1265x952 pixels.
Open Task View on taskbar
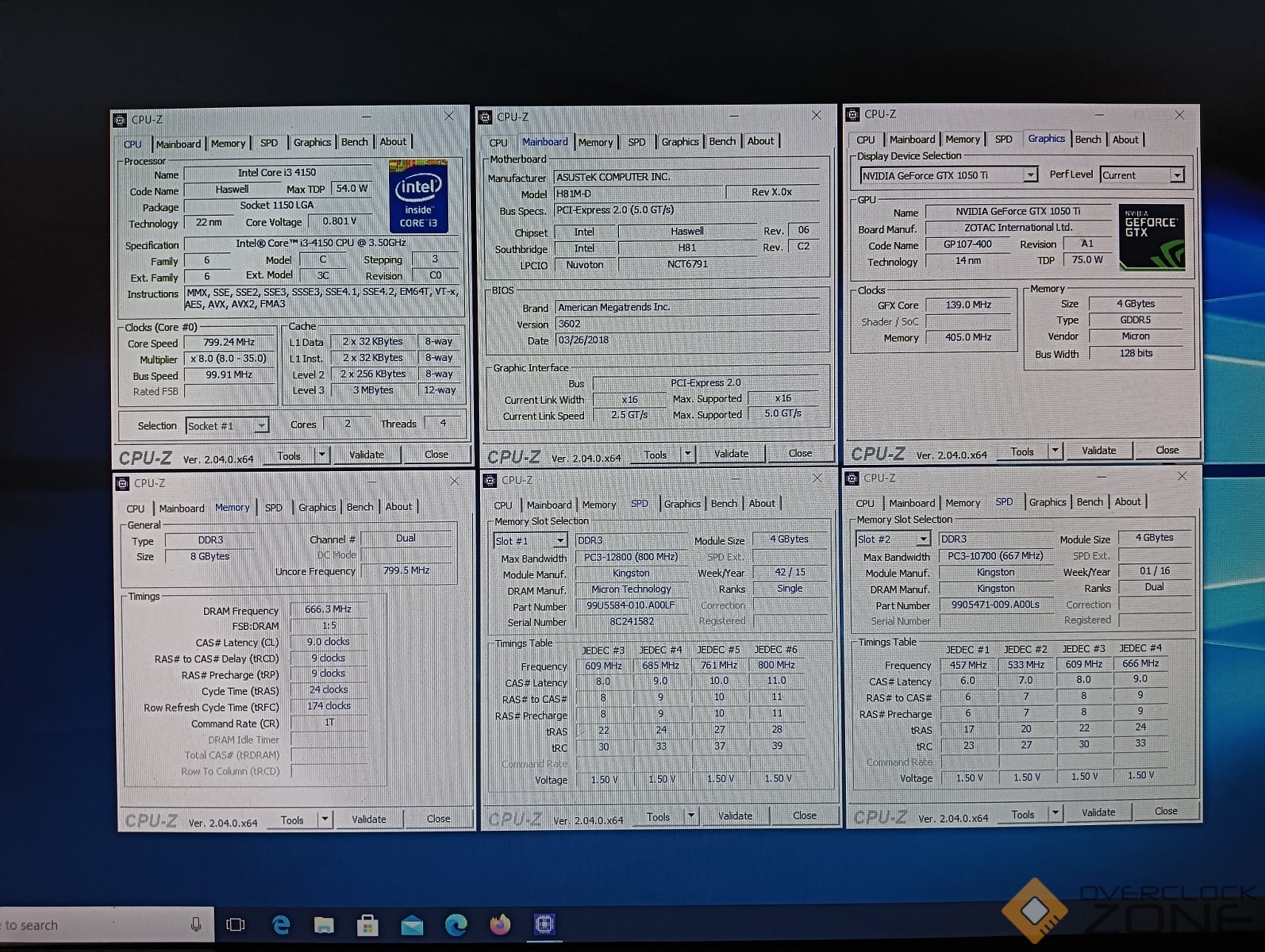(x=235, y=924)
